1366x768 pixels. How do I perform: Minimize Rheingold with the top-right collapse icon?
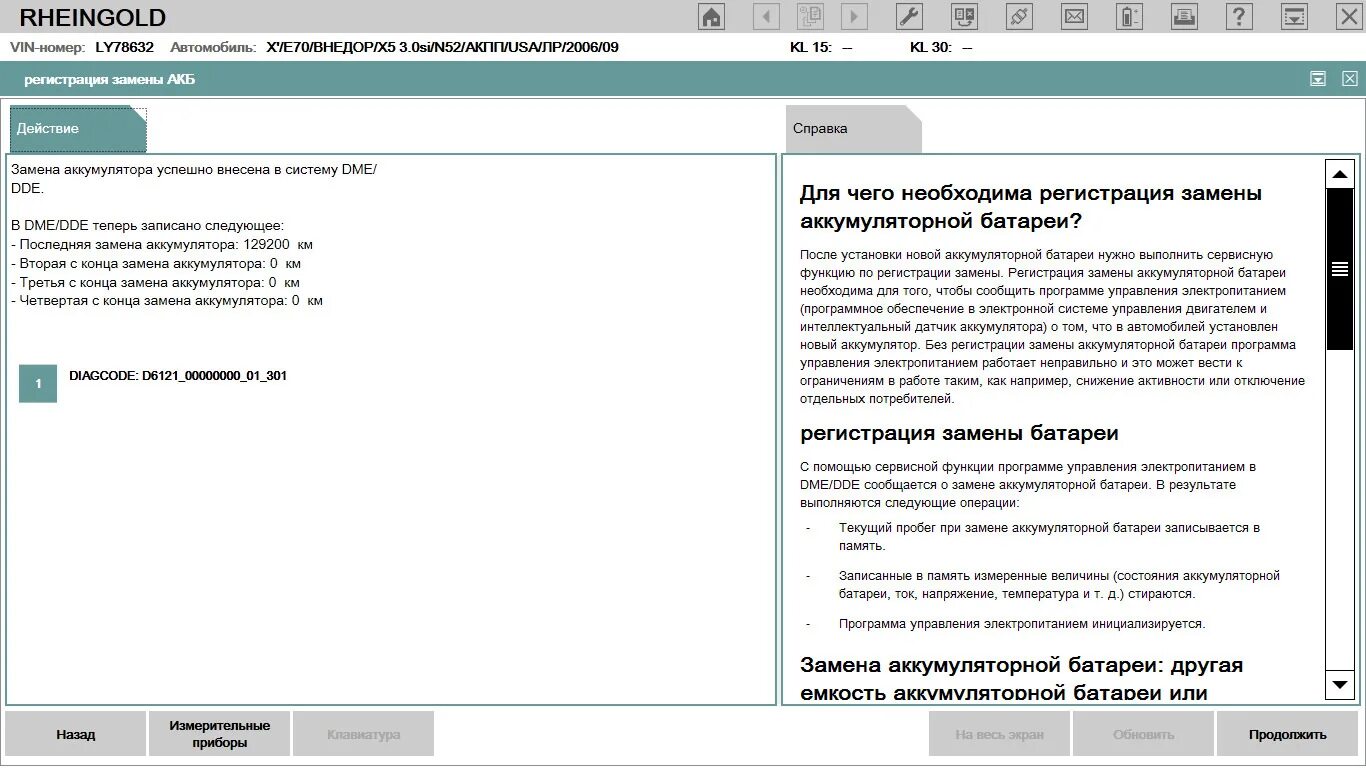tap(1294, 17)
